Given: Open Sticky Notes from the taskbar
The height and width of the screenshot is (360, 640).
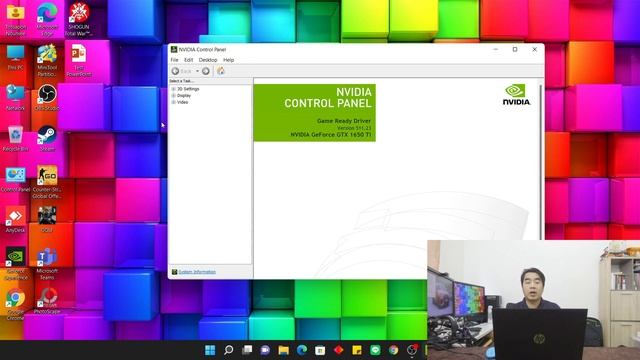Looking at the screenshot, I should point(357,350).
